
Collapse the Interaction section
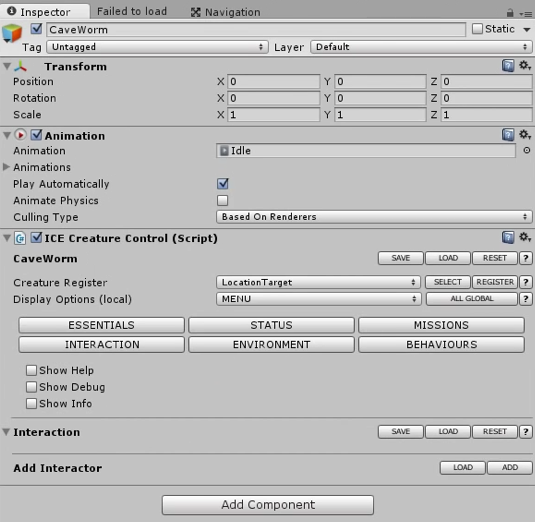(x=6, y=432)
